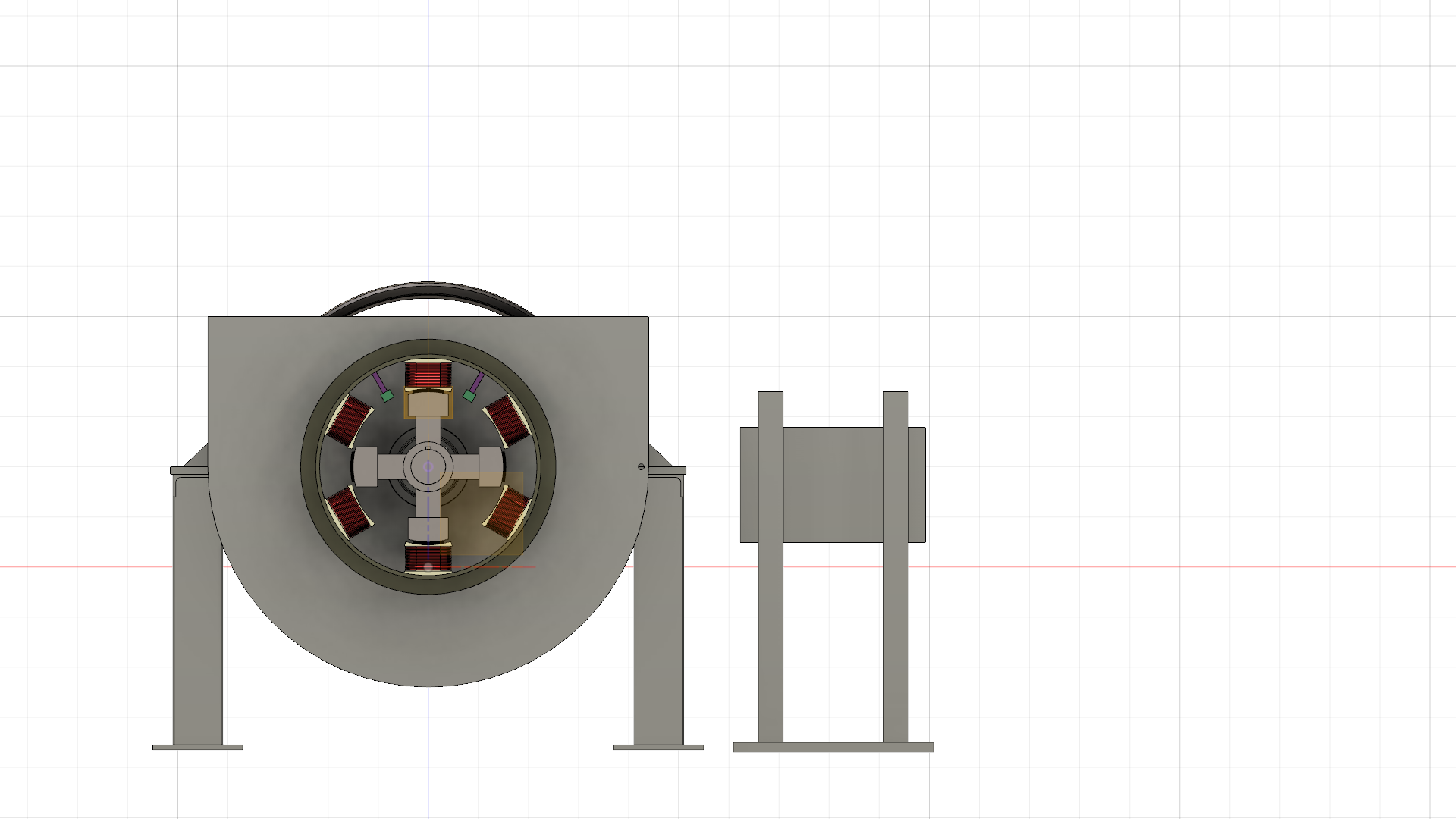The height and width of the screenshot is (819, 1456).
Task: Select the left support leg of front view
Action: tap(198, 610)
